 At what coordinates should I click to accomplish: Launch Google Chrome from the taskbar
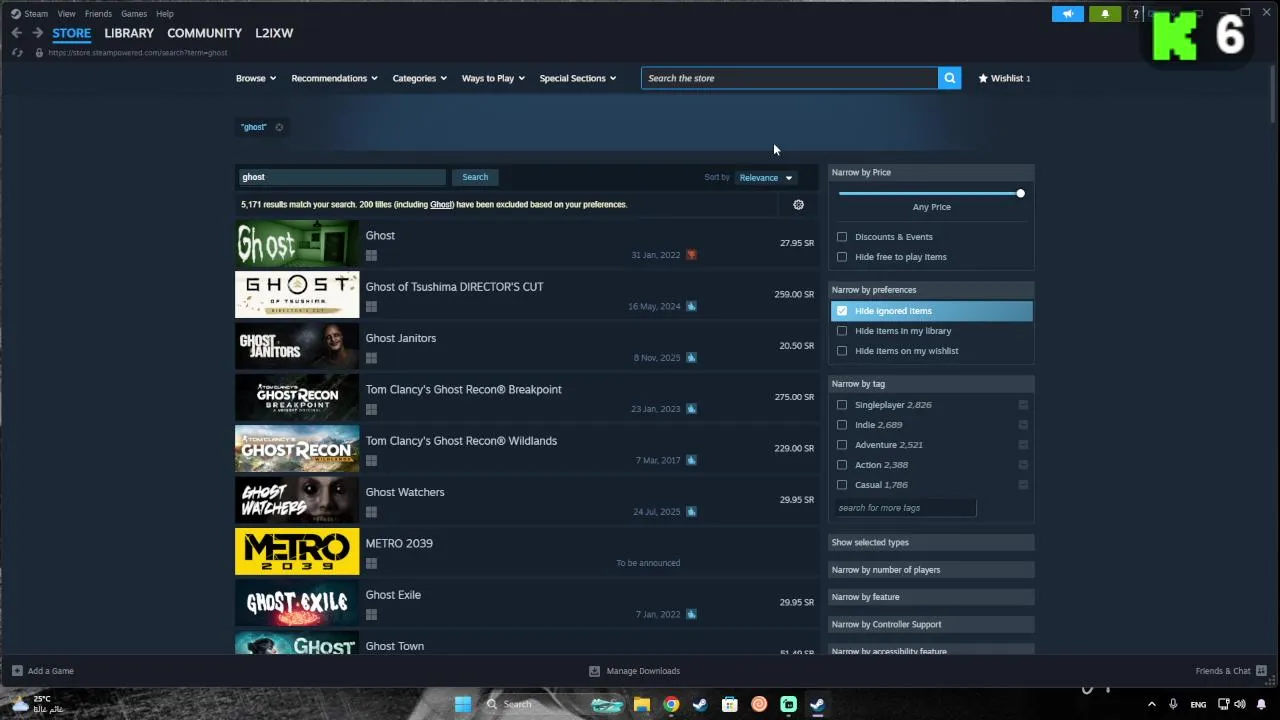[x=671, y=704]
